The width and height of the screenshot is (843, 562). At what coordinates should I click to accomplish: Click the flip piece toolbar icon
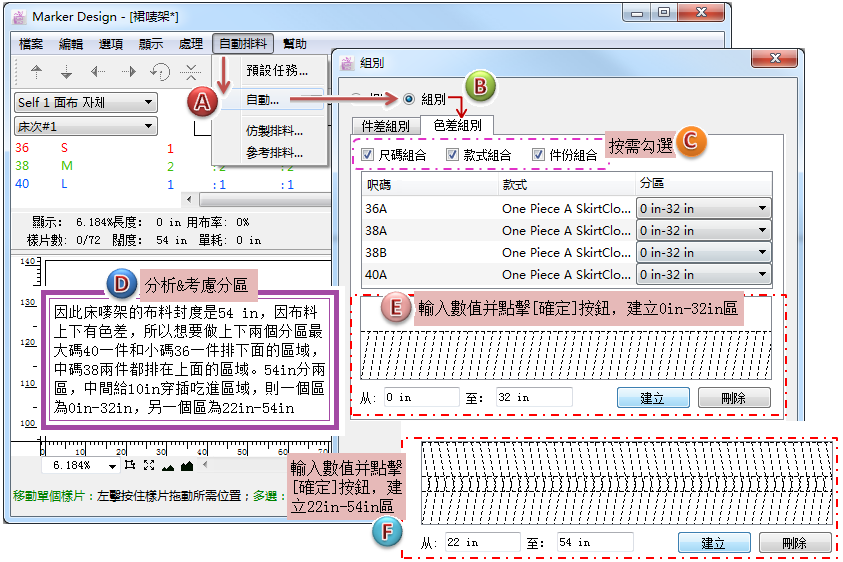[192, 72]
